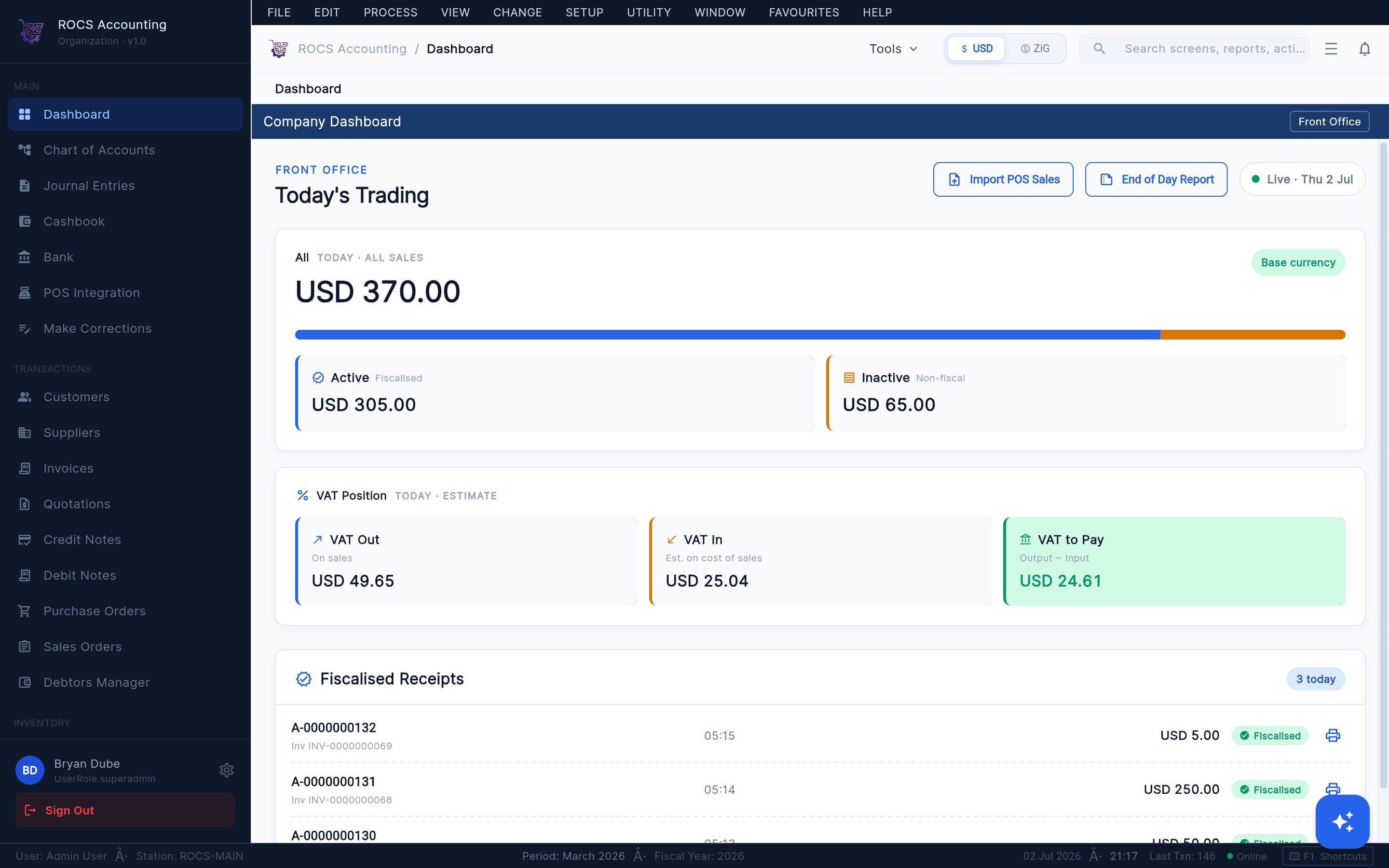Open the EDIT menu

[x=327, y=13]
